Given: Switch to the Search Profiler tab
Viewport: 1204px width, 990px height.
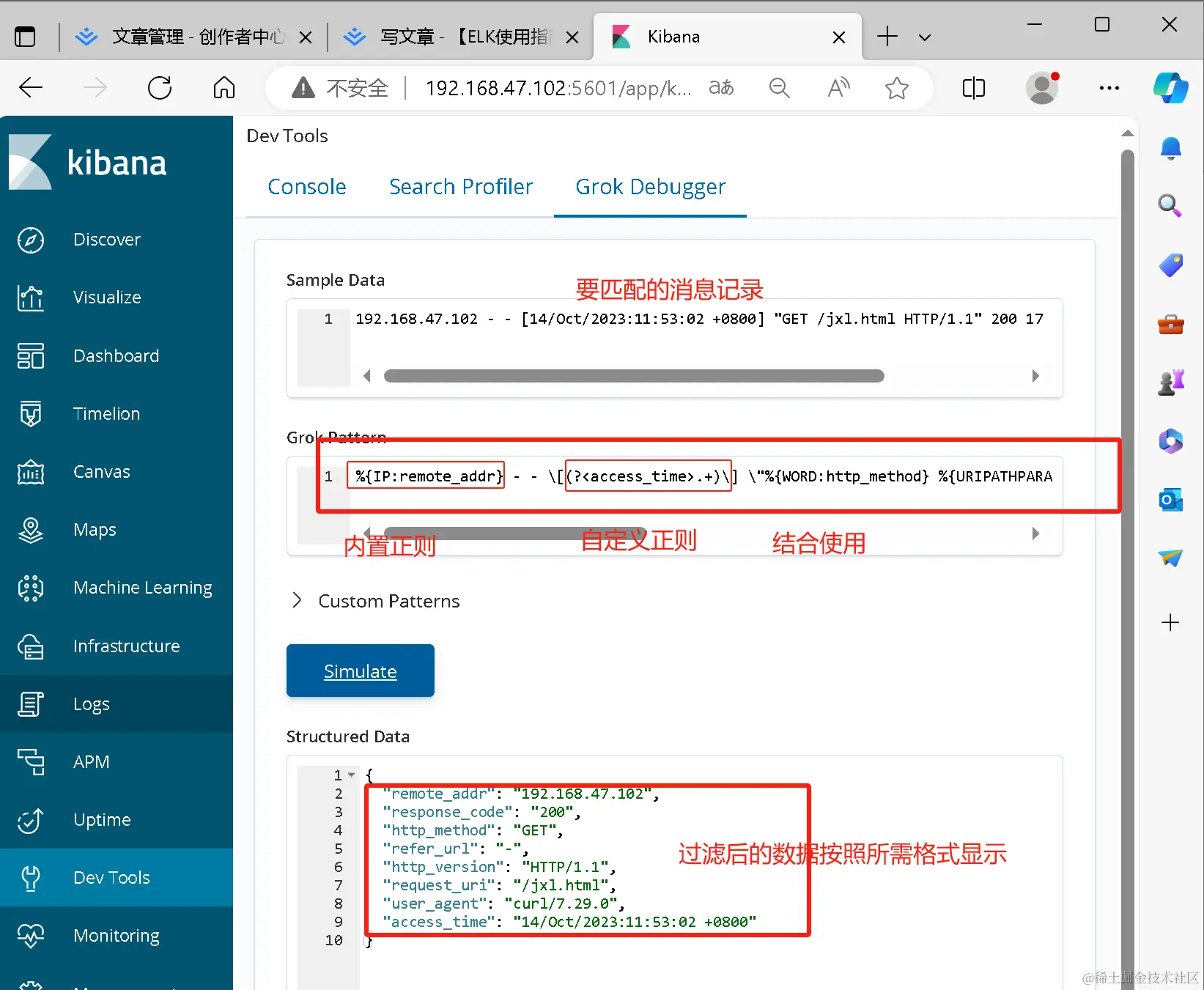Looking at the screenshot, I should click(x=461, y=187).
